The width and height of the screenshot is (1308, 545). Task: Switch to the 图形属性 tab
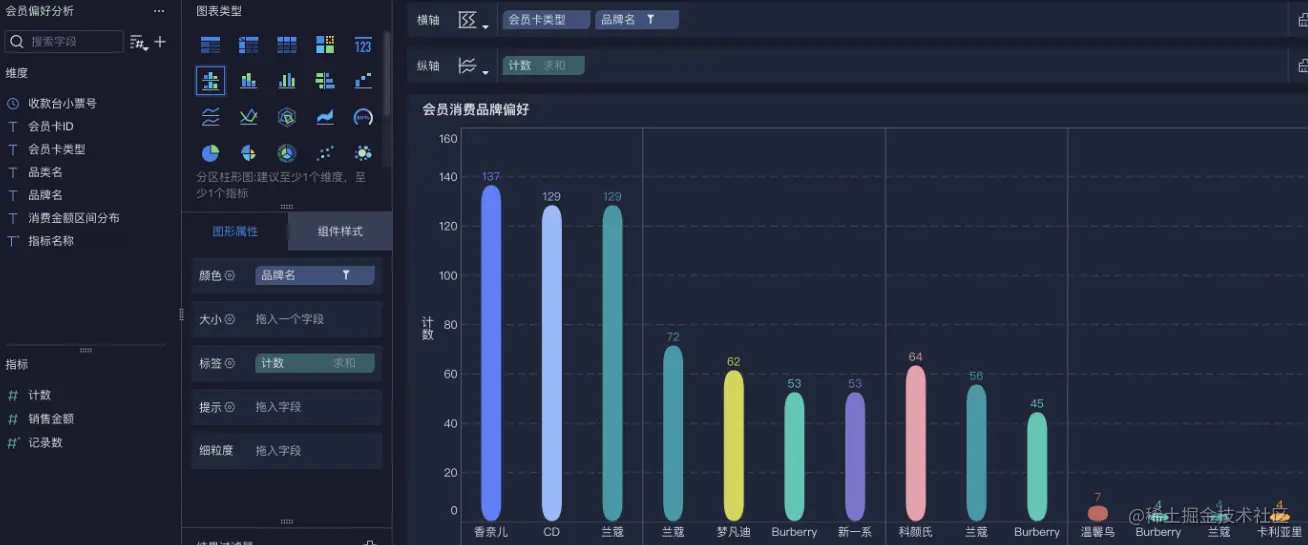[x=235, y=231]
